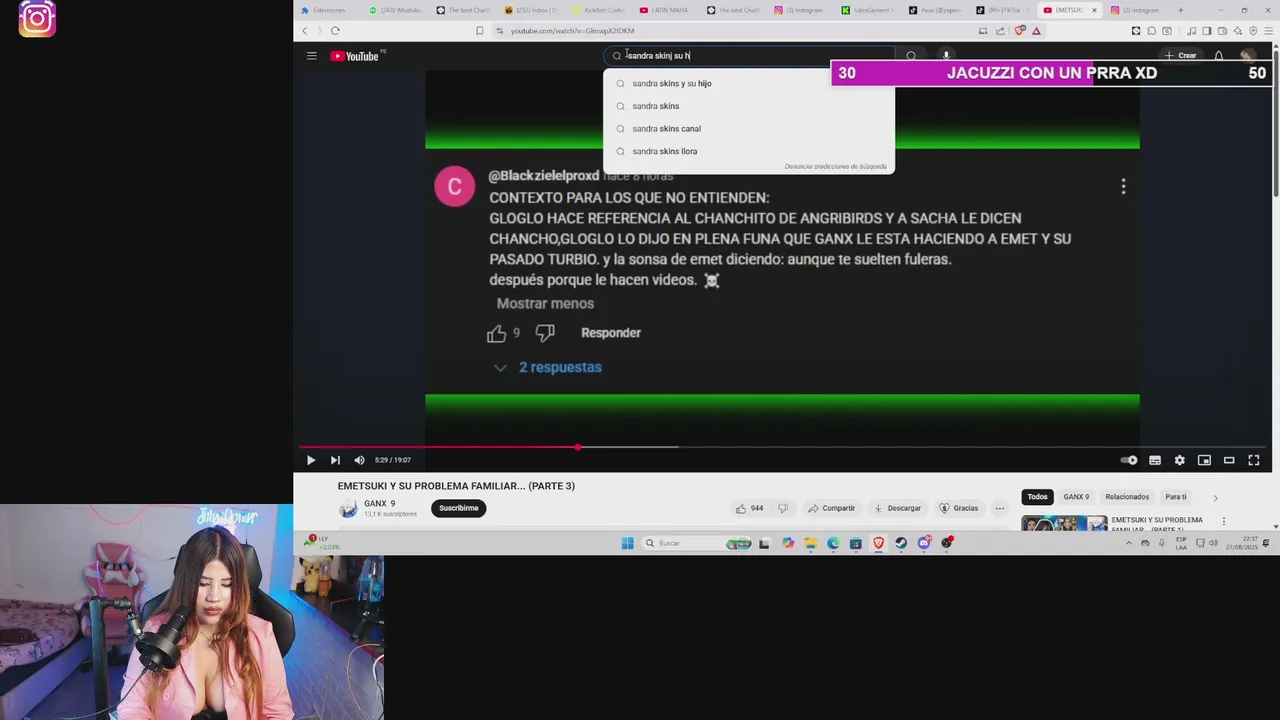Mute the video volume
This screenshot has height=720, width=1280.
359,460
